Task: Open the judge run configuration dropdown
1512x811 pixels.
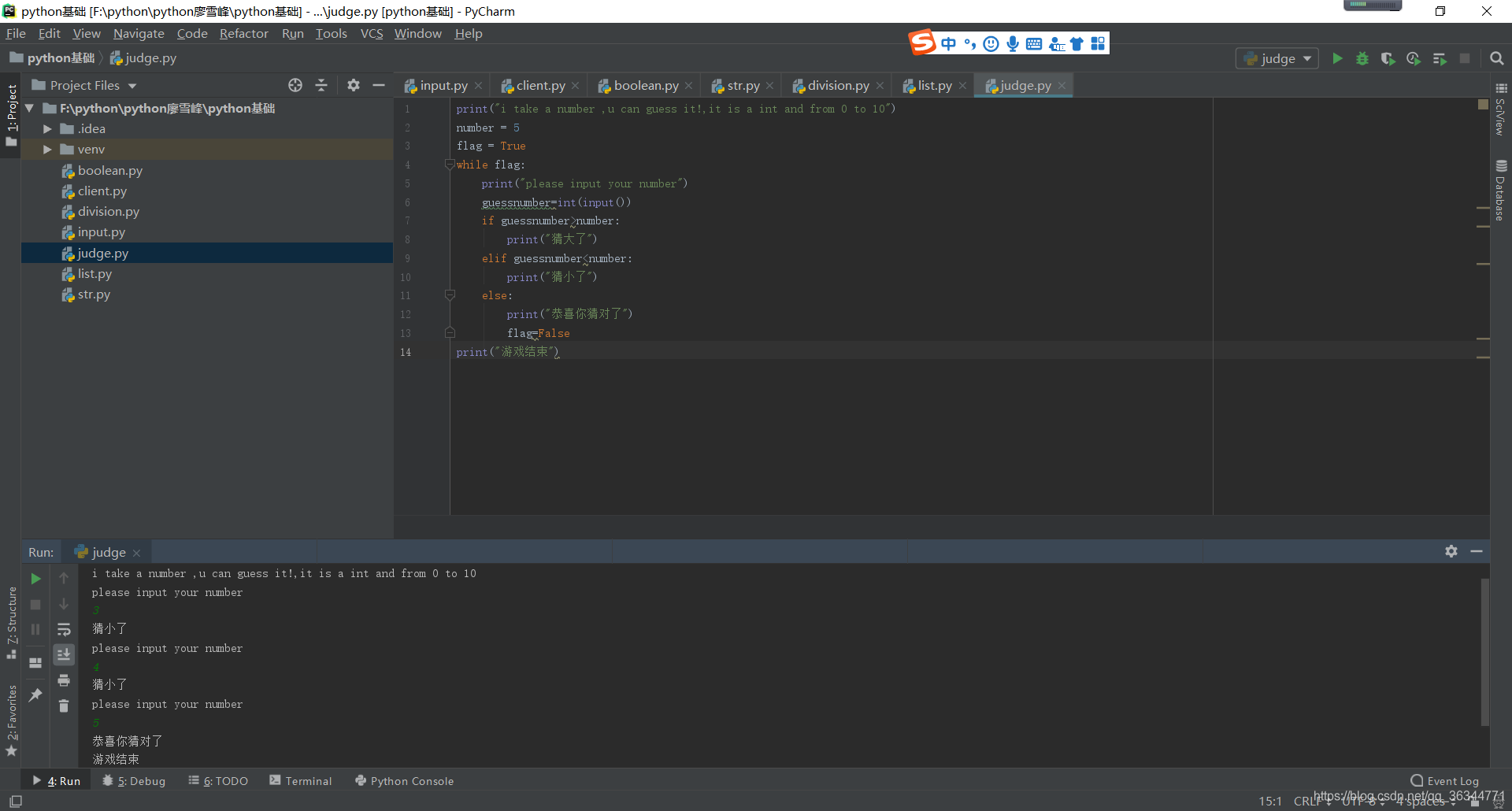Action: click(x=1277, y=58)
